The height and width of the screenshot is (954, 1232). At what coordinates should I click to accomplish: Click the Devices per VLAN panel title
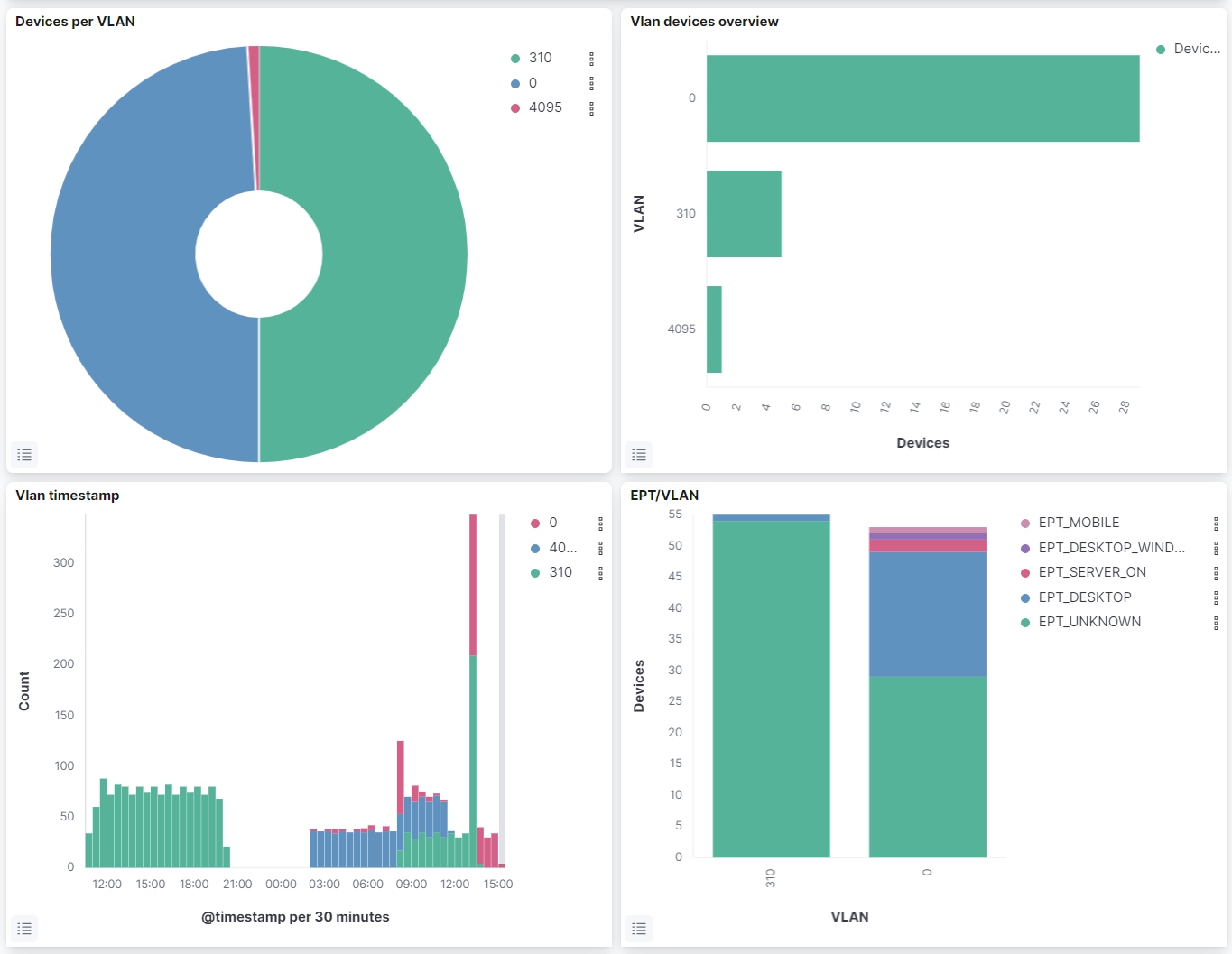pyautogui.click(x=75, y=22)
